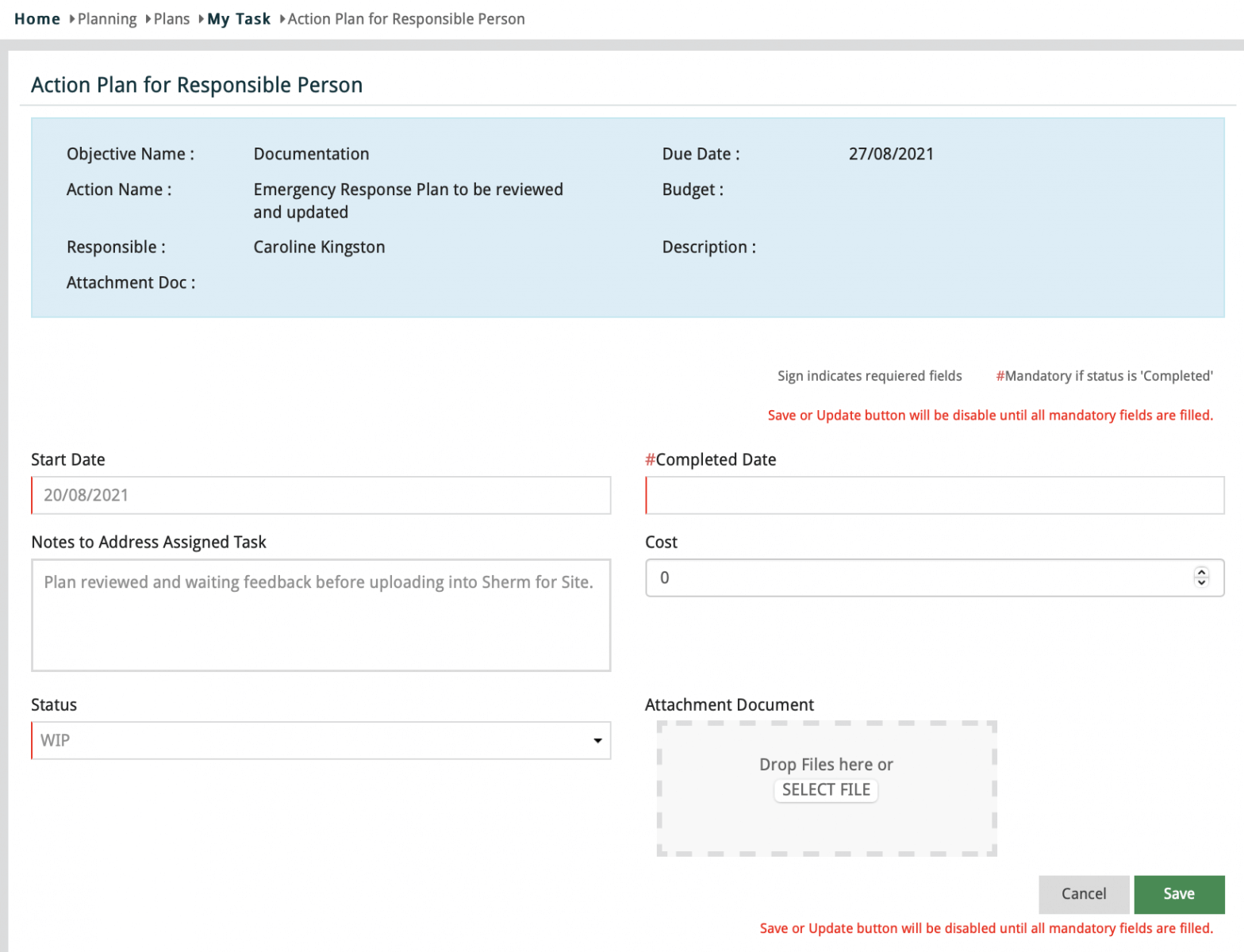Click the Notes to Address Assigned Task box
Viewport: 1244px width, 952px height.
pos(321,615)
